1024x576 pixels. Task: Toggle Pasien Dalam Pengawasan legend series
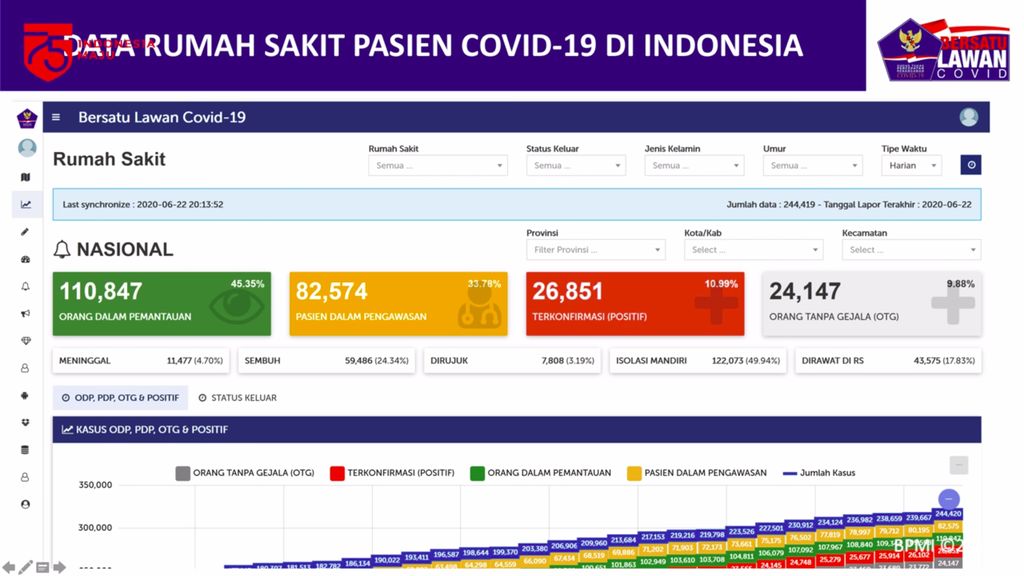[697, 473]
